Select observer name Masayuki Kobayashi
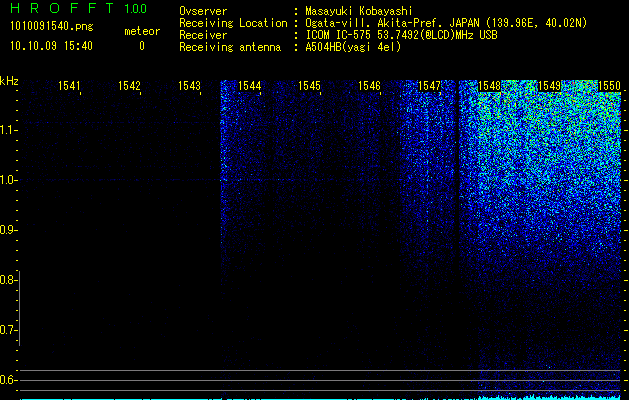Viewport: 629px width, 400px height. 359,11
